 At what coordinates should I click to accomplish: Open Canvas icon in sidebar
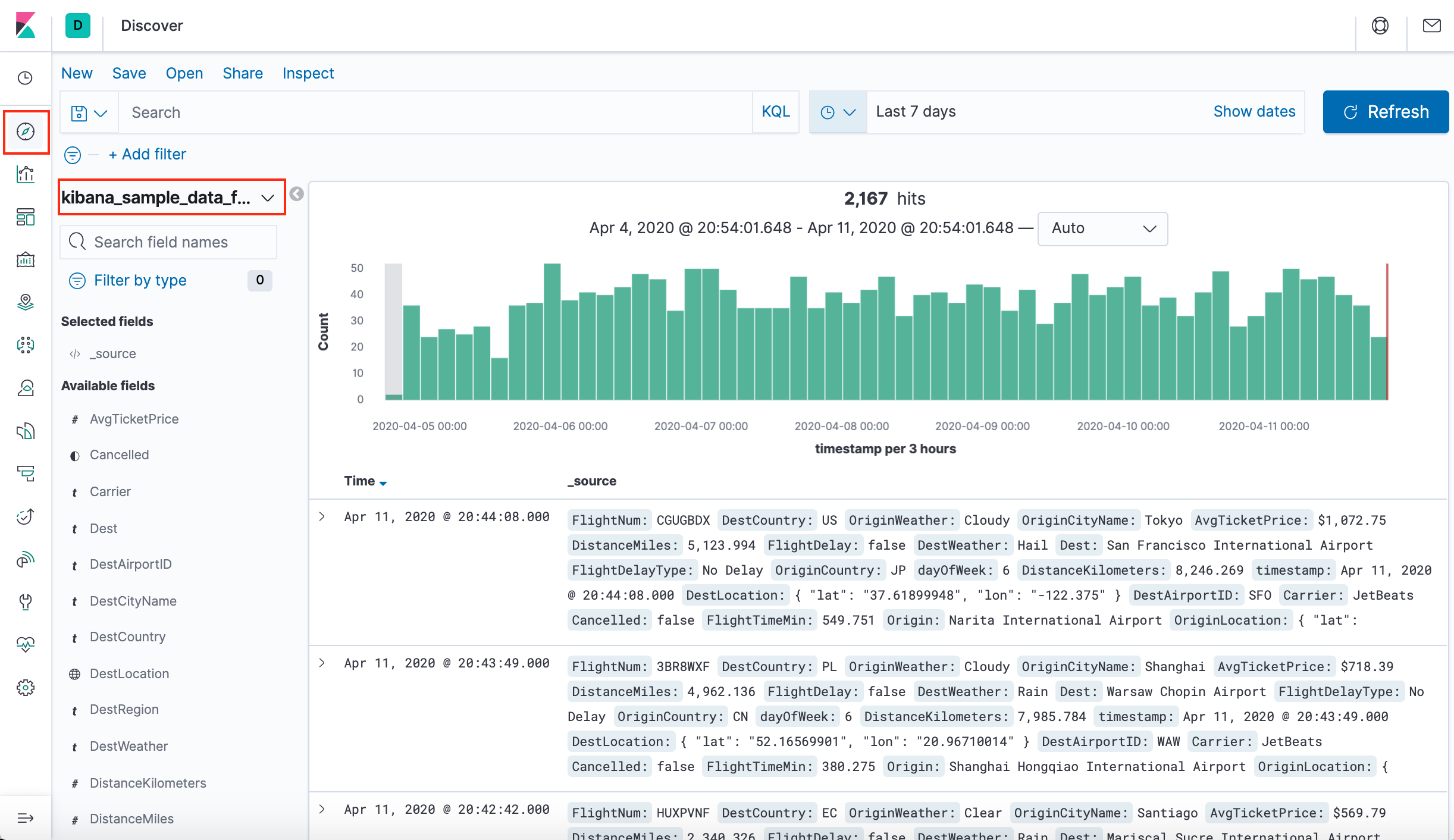pos(26,260)
